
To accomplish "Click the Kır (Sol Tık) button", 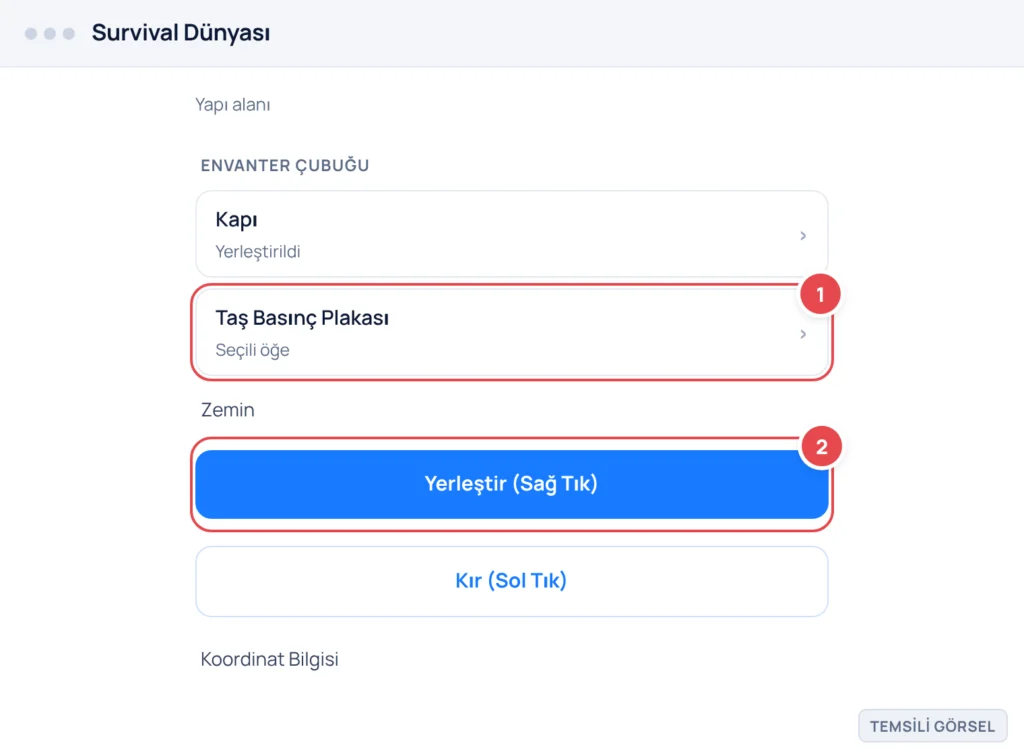I will tap(511, 581).
